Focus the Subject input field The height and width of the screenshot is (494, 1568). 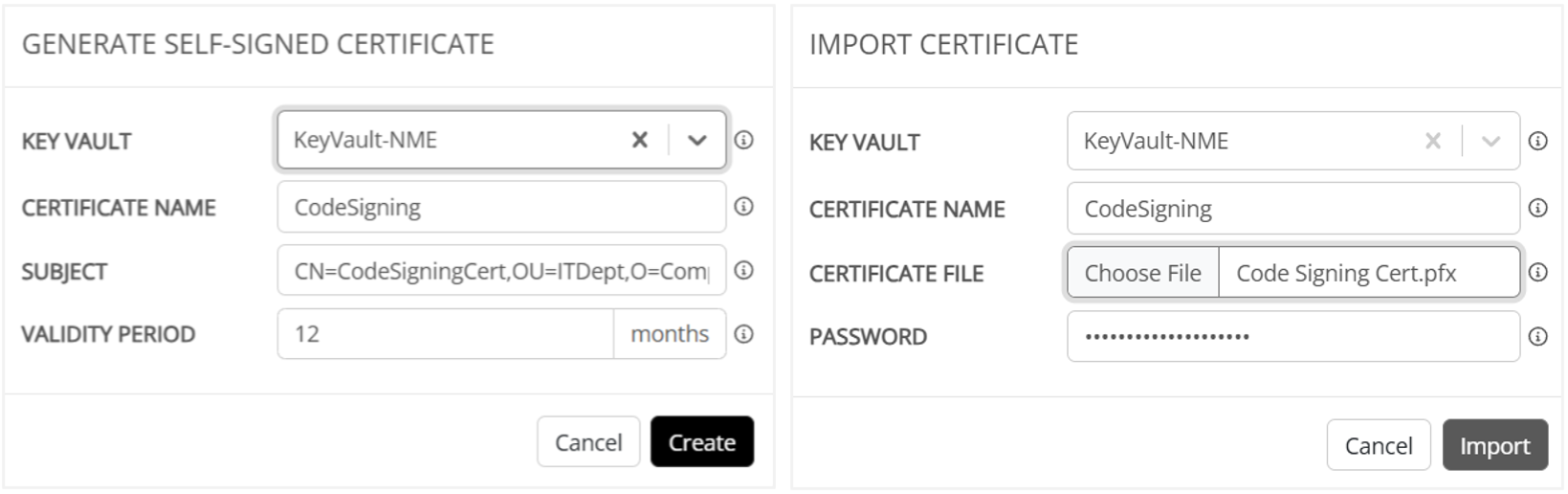click(500, 271)
